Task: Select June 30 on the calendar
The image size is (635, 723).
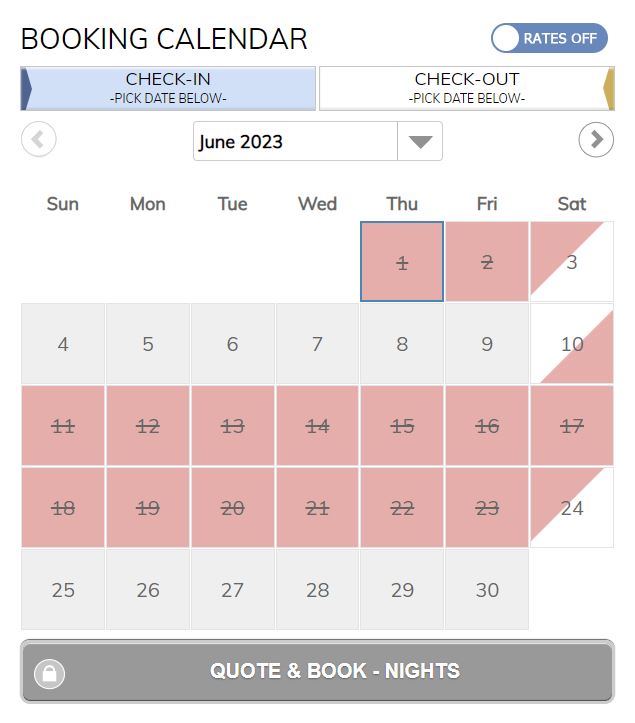Action: click(487, 590)
